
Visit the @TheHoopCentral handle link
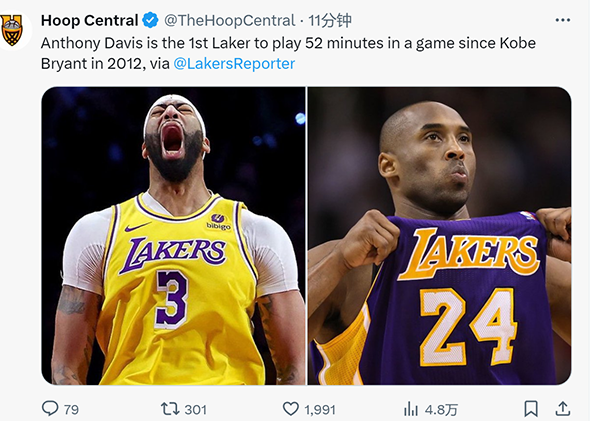[229, 20]
